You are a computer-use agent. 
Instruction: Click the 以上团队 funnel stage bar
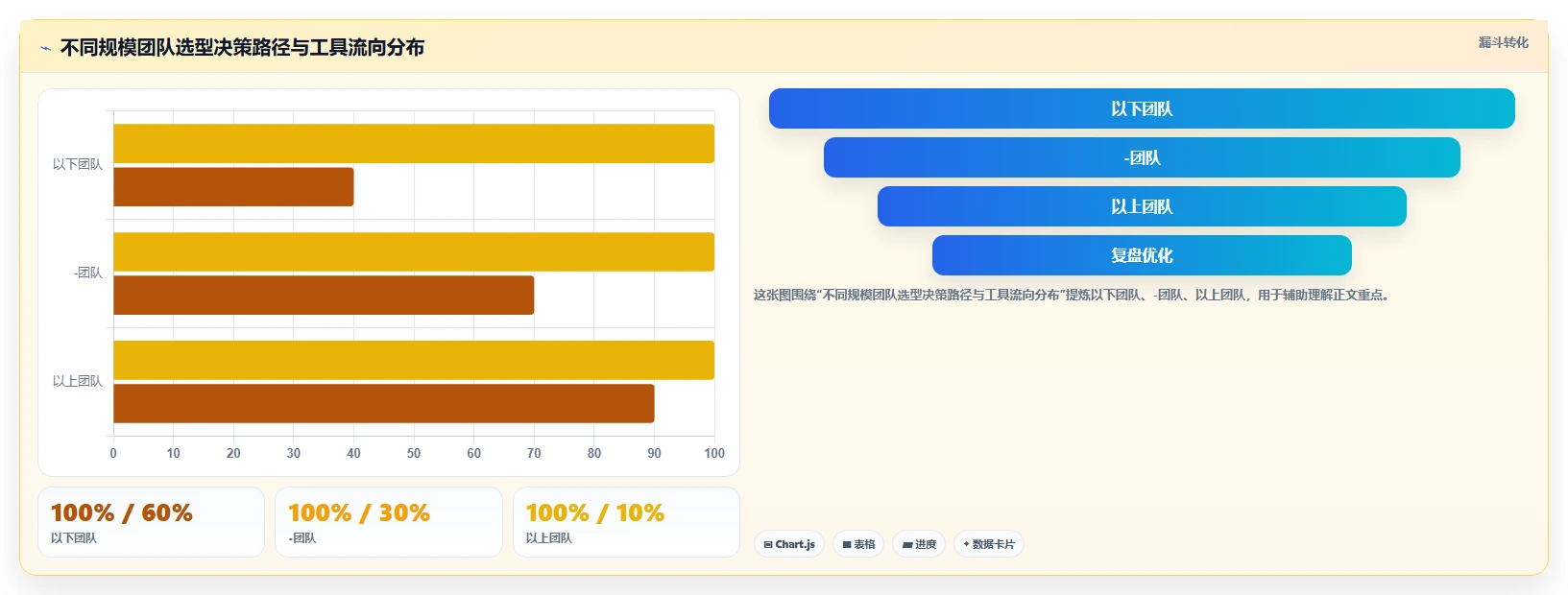point(1142,206)
